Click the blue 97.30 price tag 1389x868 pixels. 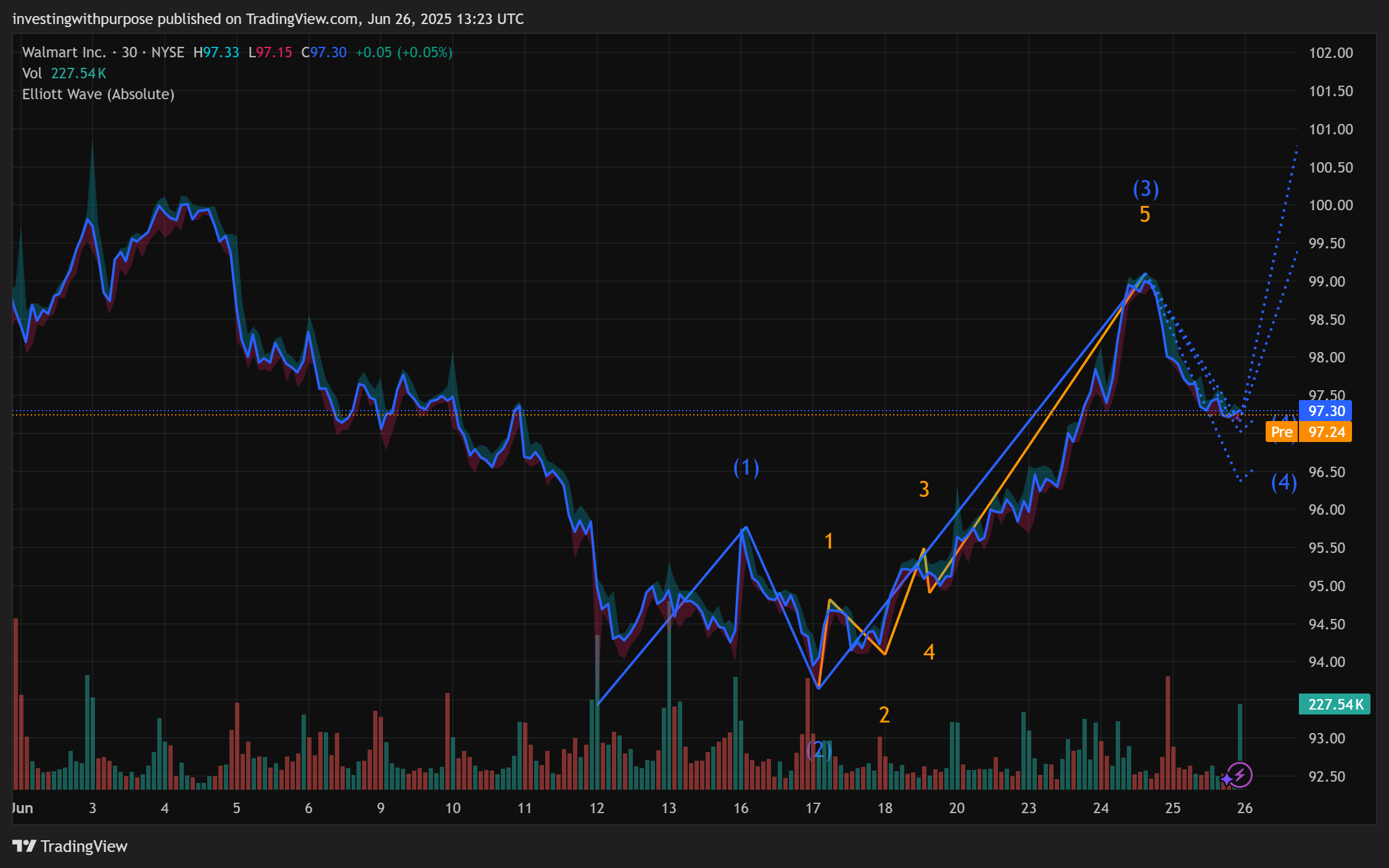tap(1325, 411)
